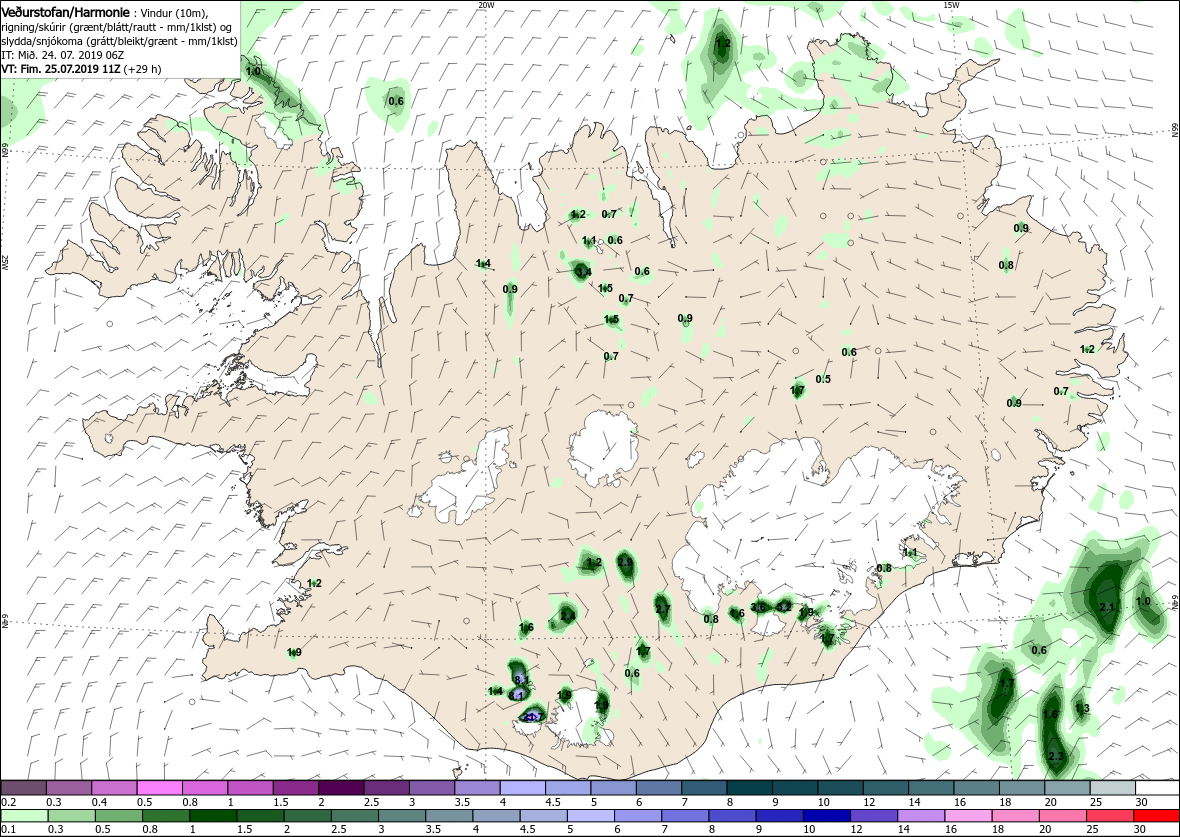Screen dimensions: 1180x837
Task: Click the "2.1" value in the offshore cell
Action: pos(1107,607)
